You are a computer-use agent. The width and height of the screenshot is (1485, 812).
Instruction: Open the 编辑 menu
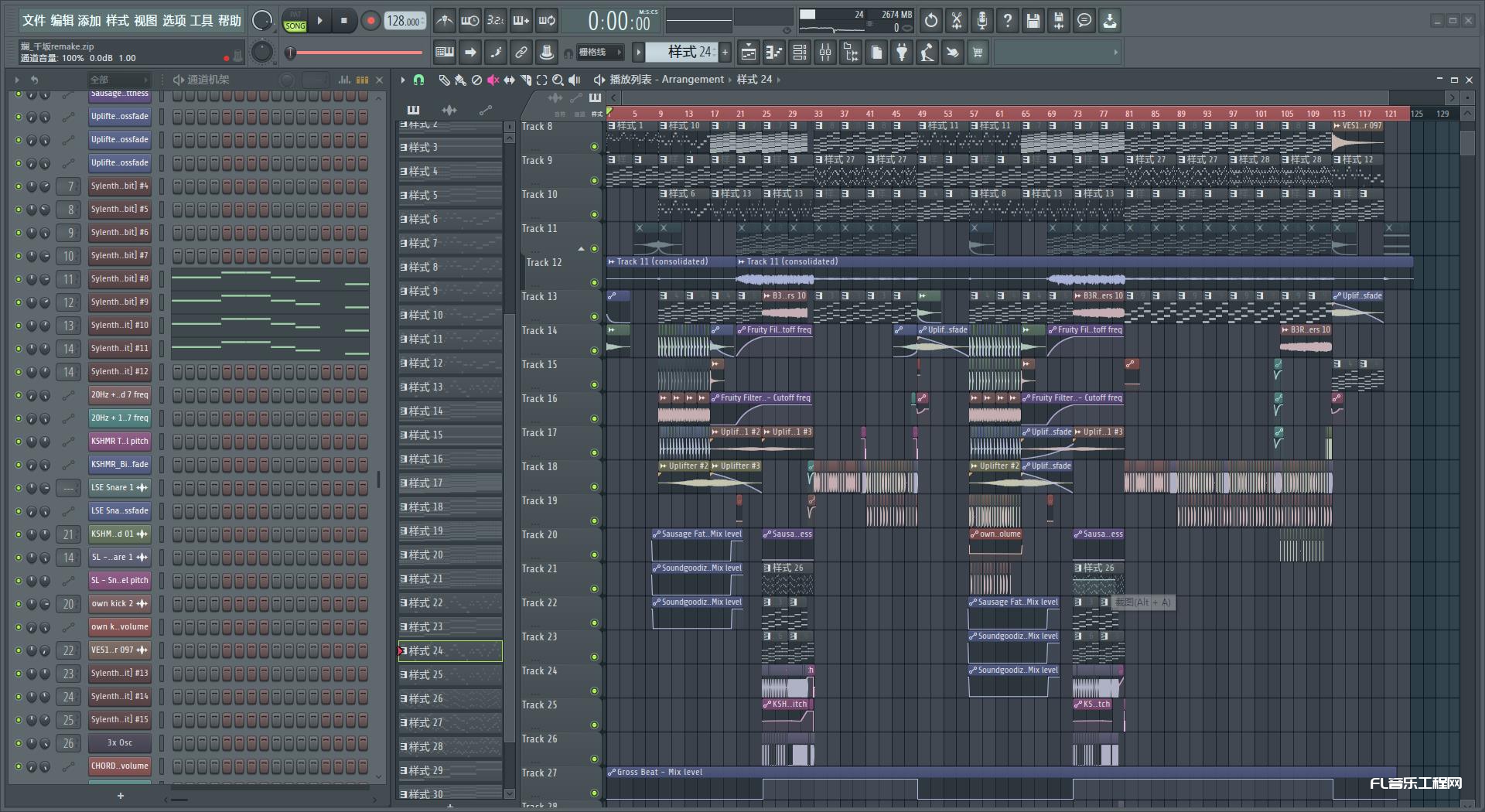click(63, 21)
